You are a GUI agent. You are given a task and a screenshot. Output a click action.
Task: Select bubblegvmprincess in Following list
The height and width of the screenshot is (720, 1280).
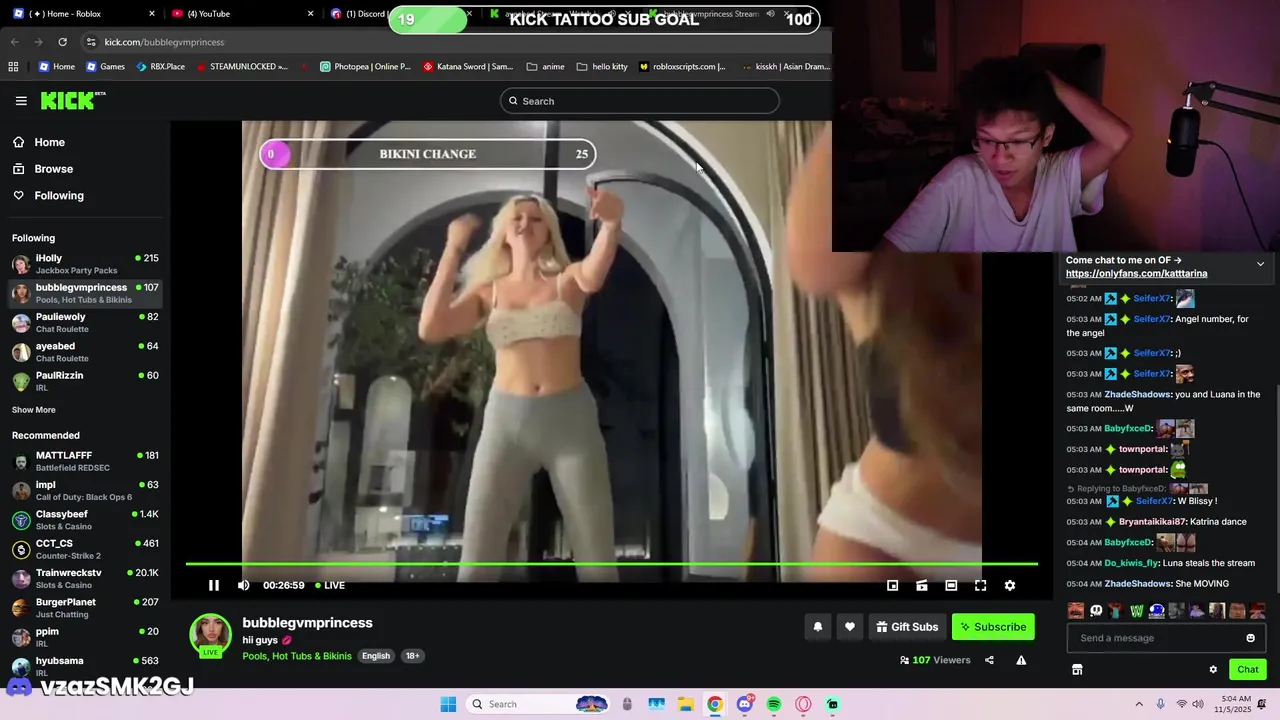point(86,293)
